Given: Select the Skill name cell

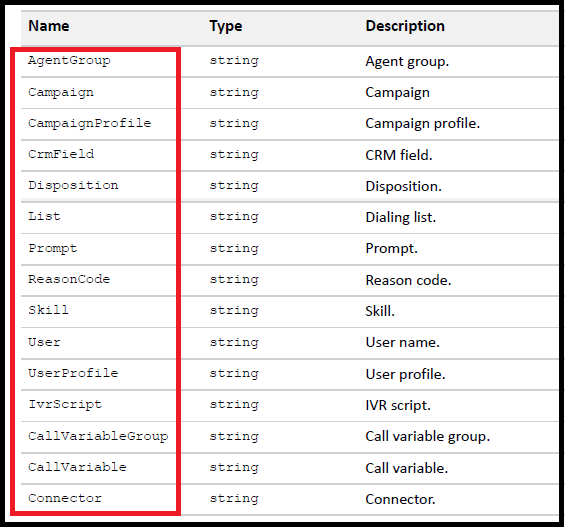Looking at the screenshot, I should coord(48,310).
